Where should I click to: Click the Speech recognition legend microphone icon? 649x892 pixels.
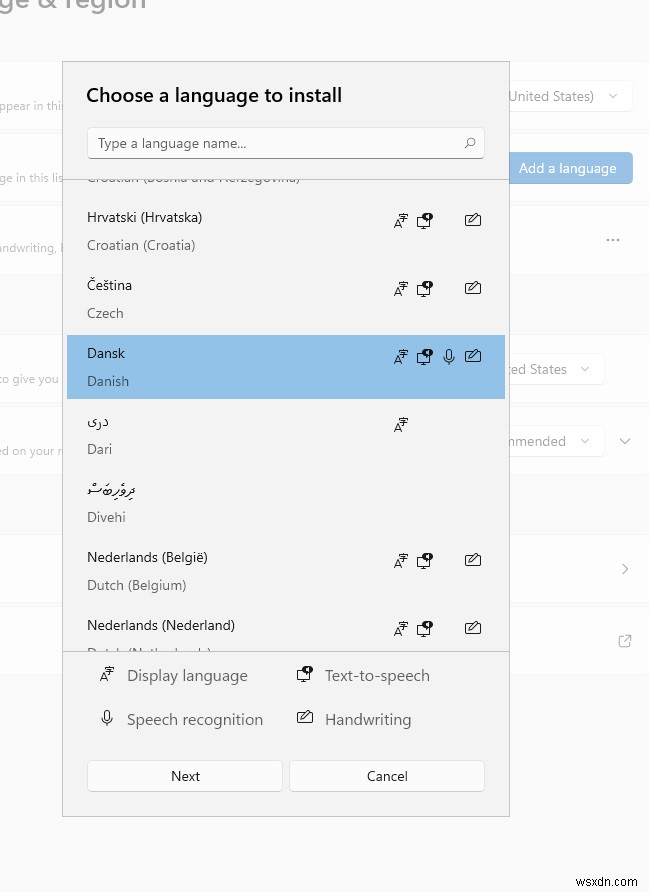[107, 719]
